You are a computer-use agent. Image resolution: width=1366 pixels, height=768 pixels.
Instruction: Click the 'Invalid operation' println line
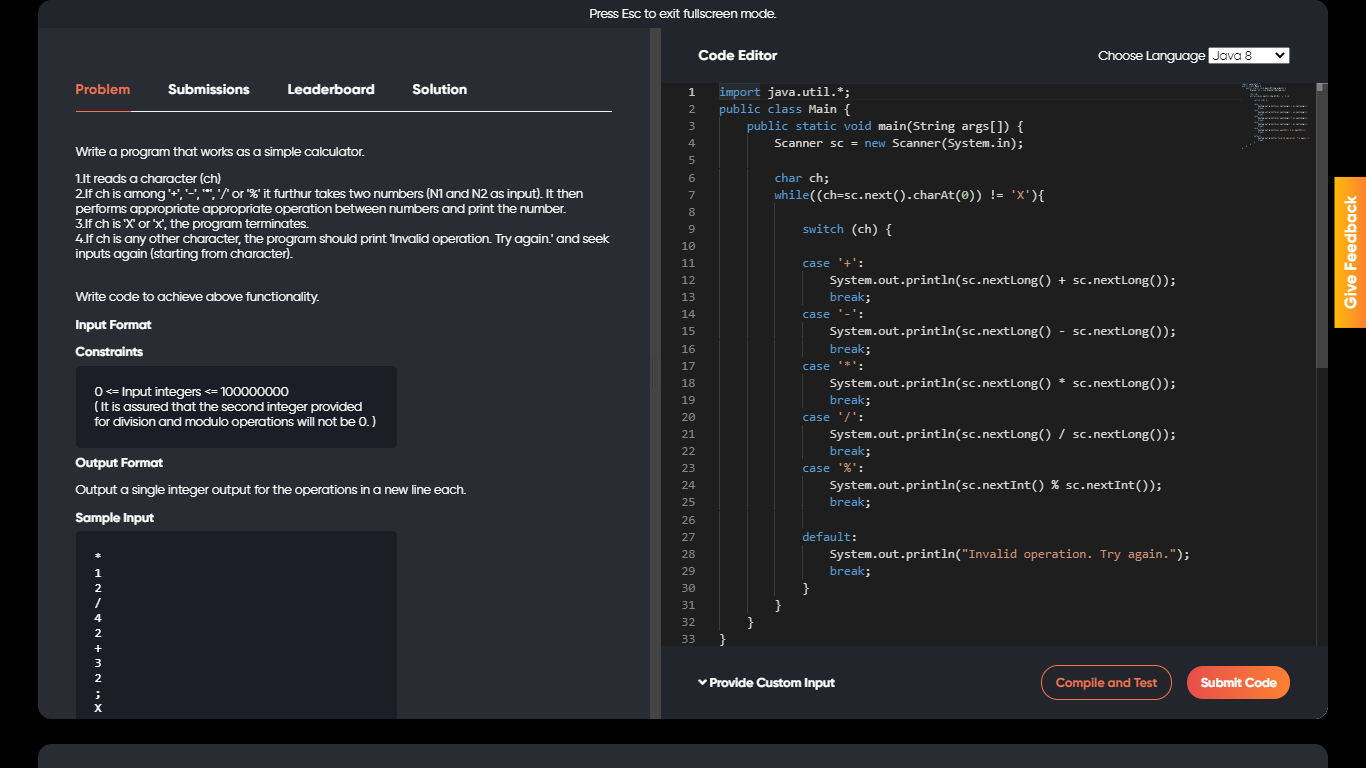(1009, 554)
